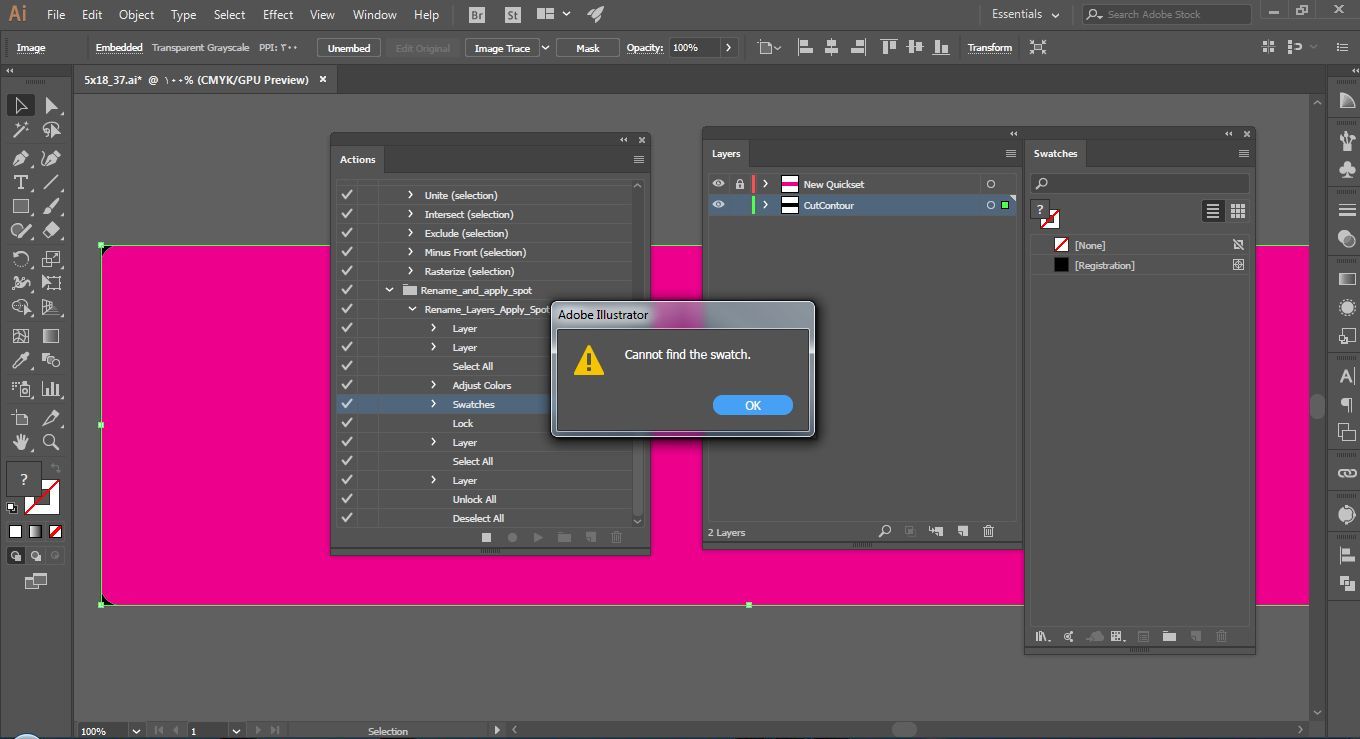Toggle visibility of CutContour layer
1360x739 pixels.
[718, 205]
